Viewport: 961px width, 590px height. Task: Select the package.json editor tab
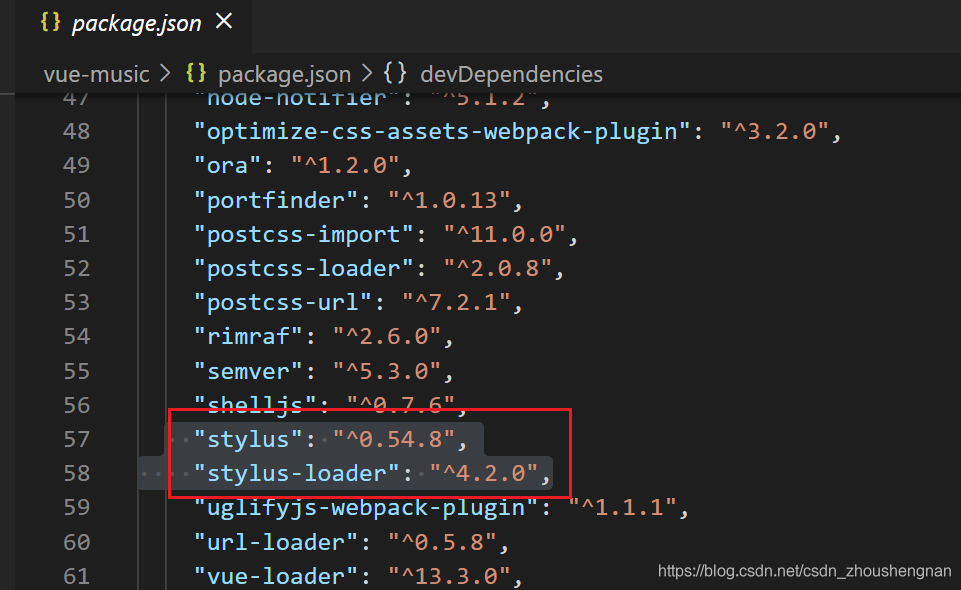coord(135,22)
